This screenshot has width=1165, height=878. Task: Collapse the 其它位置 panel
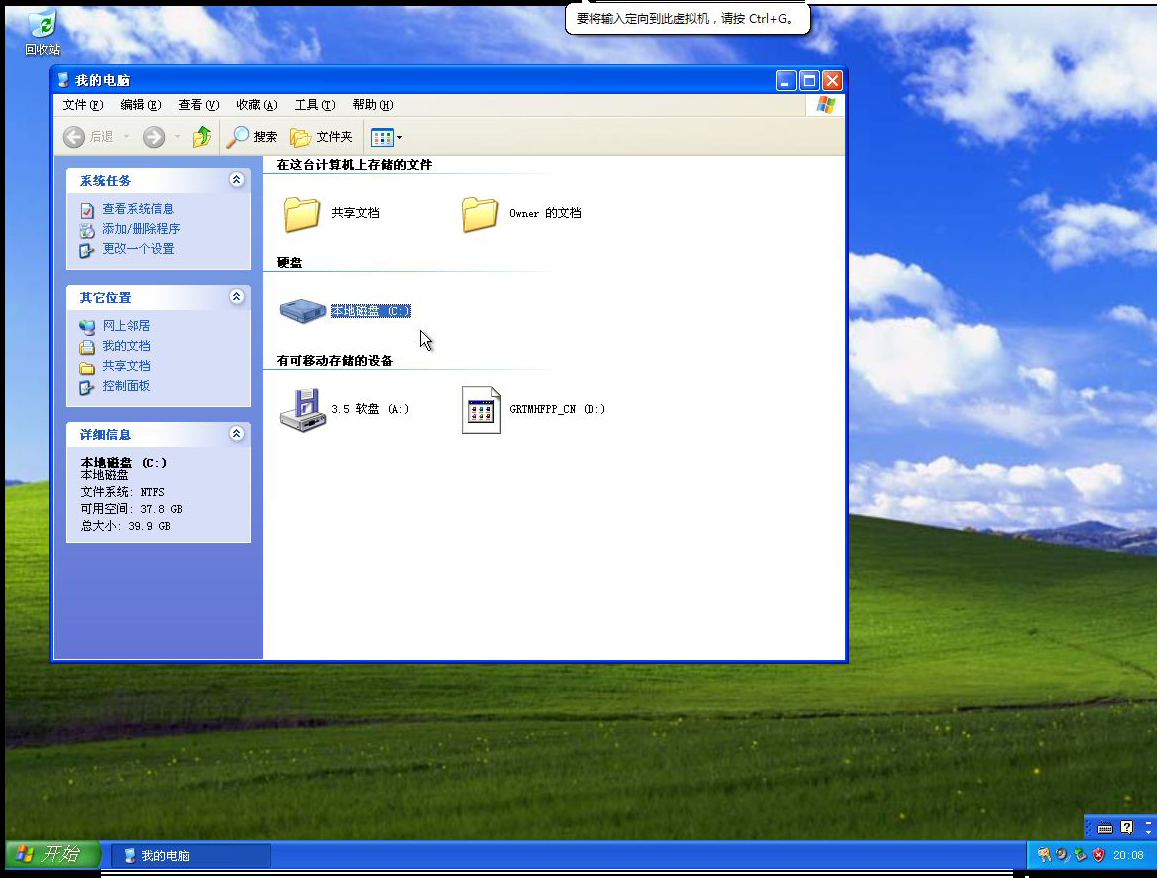pos(237,297)
